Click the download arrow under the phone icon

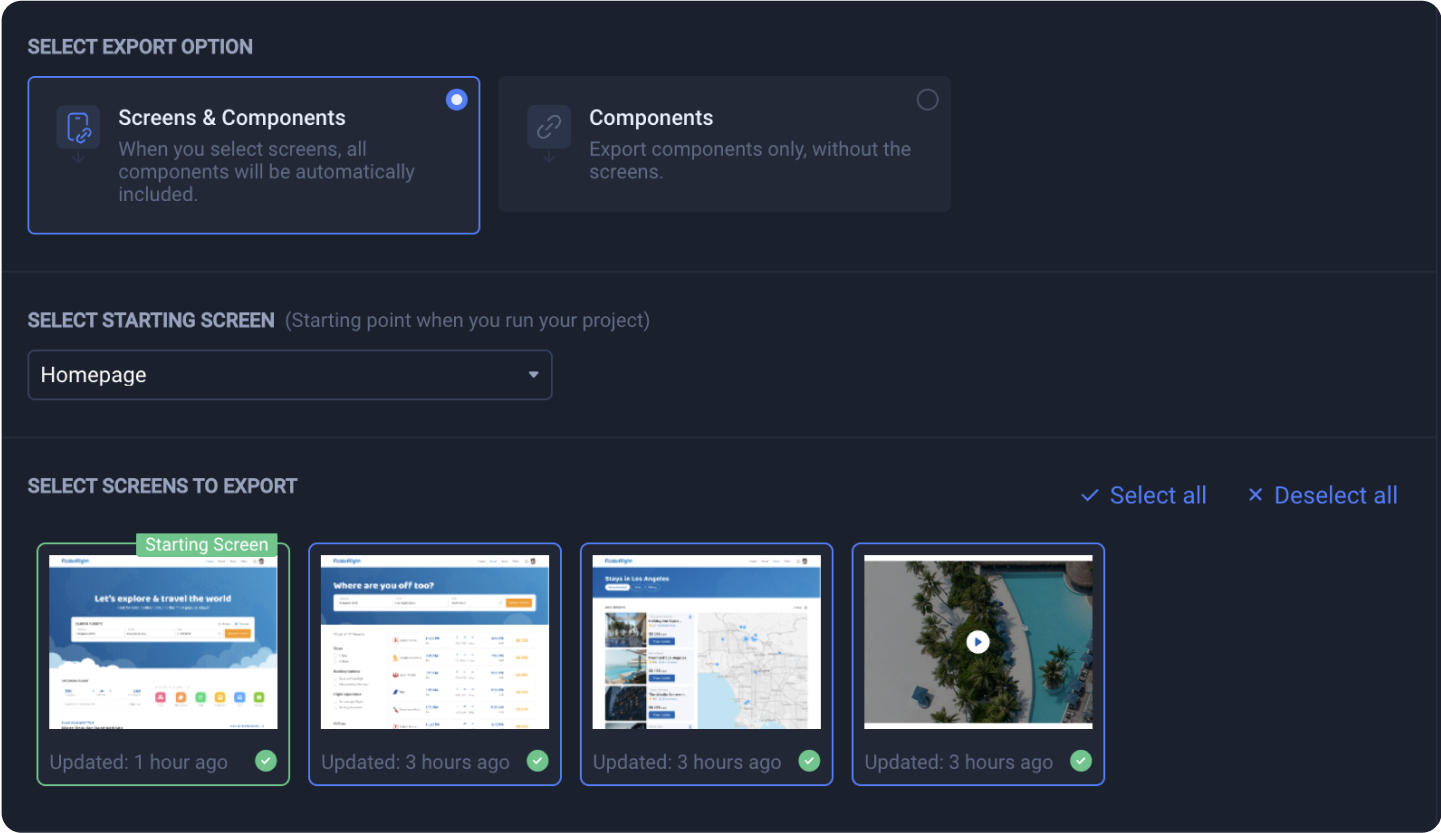click(x=78, y=158)
